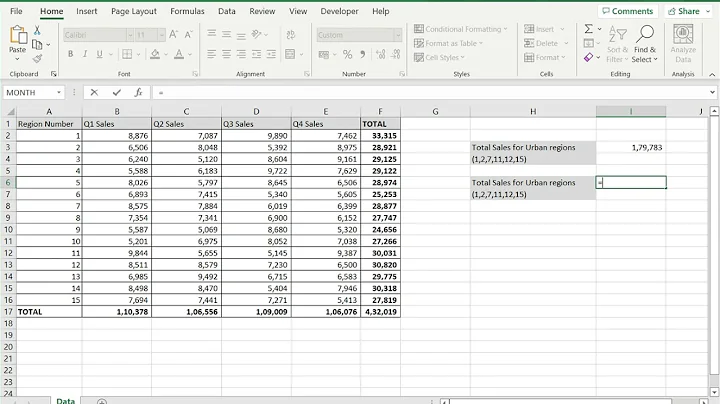This screenshot has height=404, width=720.
Task: Switch to the Formulas tab
Action: click(x=187, y=11)
